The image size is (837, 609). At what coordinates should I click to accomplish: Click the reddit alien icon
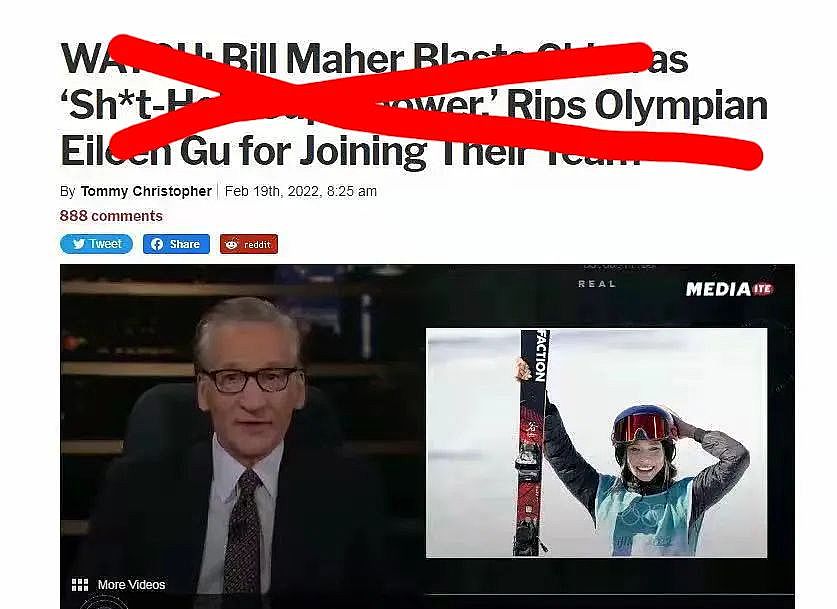[232, 244]
